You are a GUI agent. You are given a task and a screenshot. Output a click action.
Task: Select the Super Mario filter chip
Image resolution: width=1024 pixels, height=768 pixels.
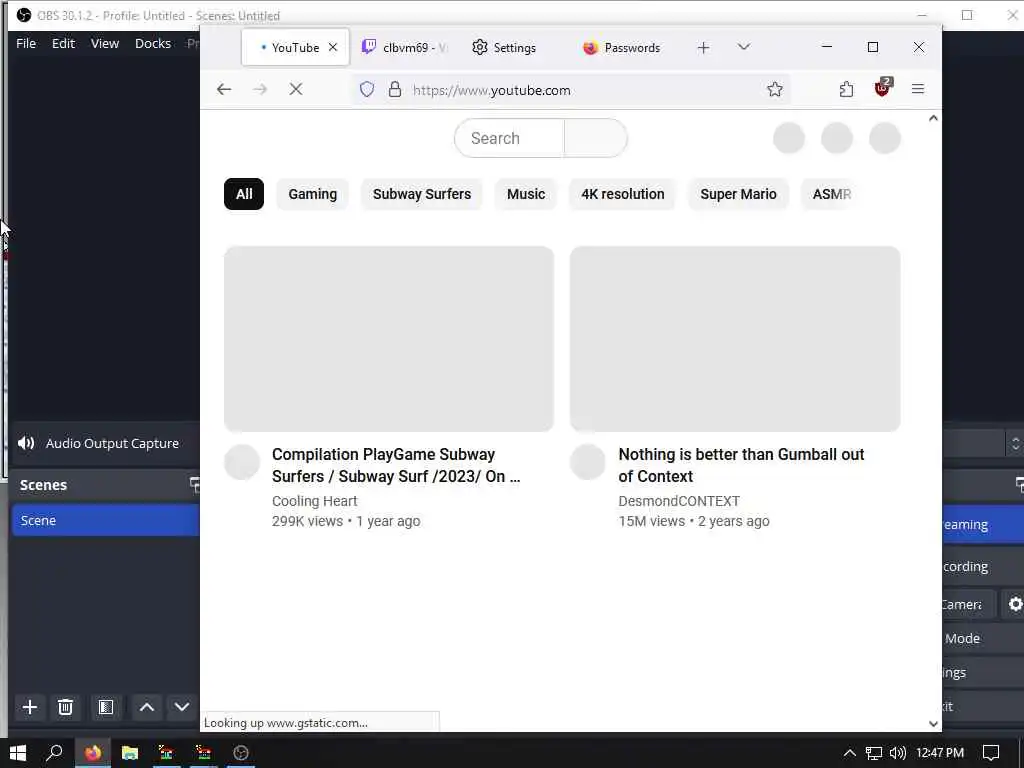739,194
